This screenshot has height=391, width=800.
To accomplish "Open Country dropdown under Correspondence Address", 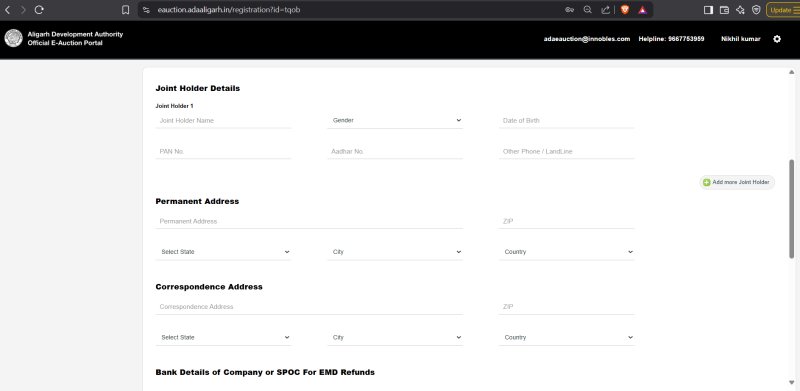I will click(x=567, y=337).
